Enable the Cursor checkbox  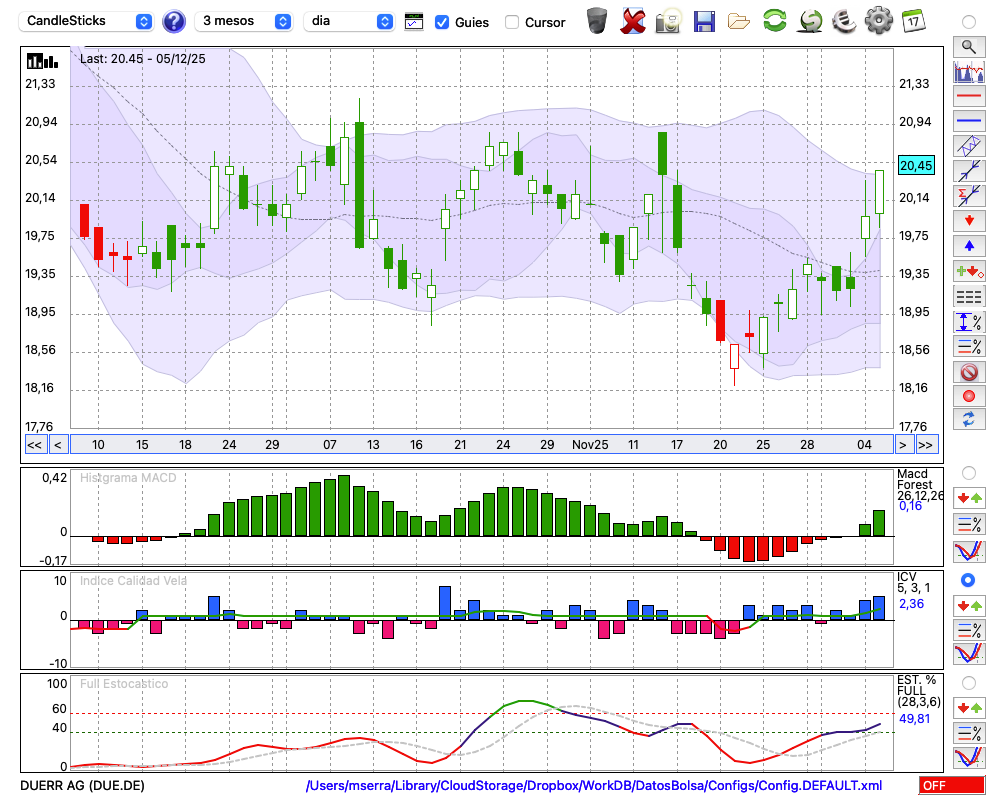tap(512, 22)
